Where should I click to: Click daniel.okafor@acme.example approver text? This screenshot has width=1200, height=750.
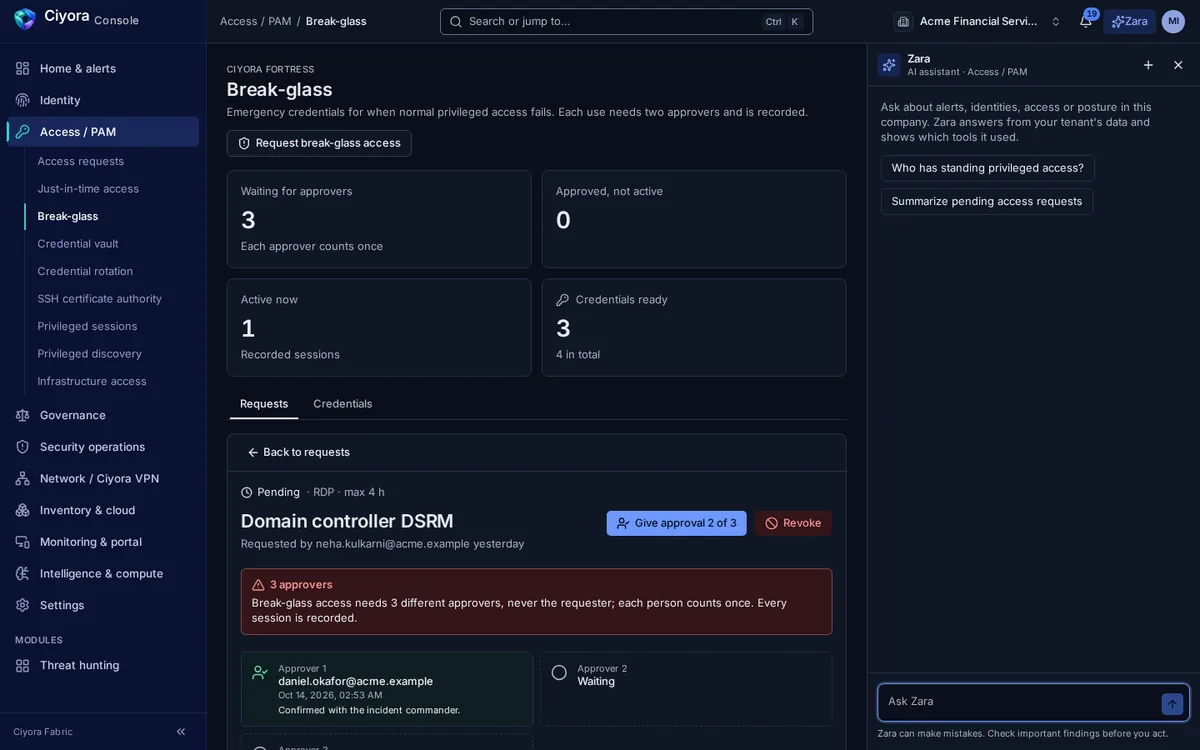(356, 681)
